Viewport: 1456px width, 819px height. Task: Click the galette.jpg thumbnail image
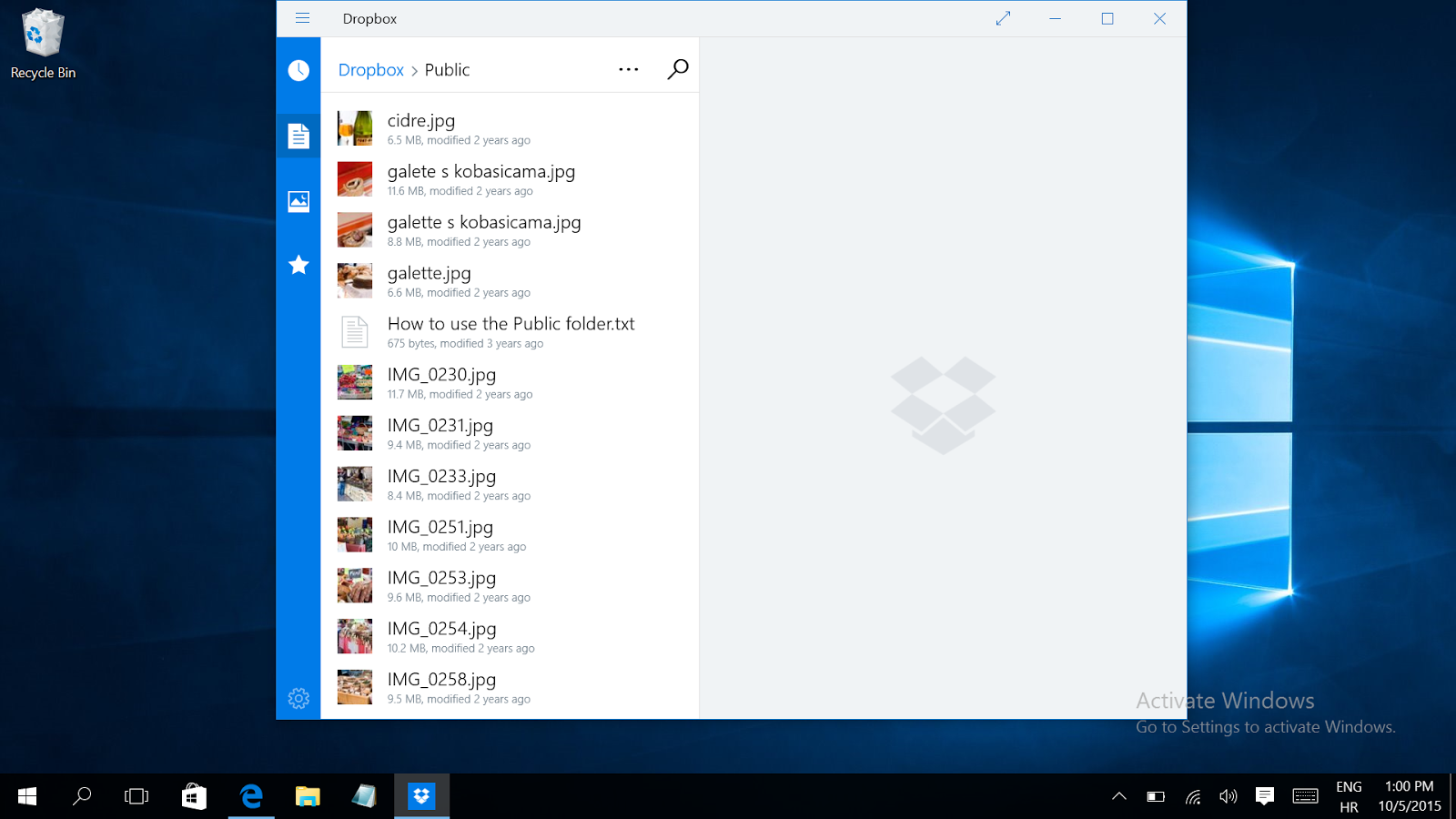coord(355,280)
